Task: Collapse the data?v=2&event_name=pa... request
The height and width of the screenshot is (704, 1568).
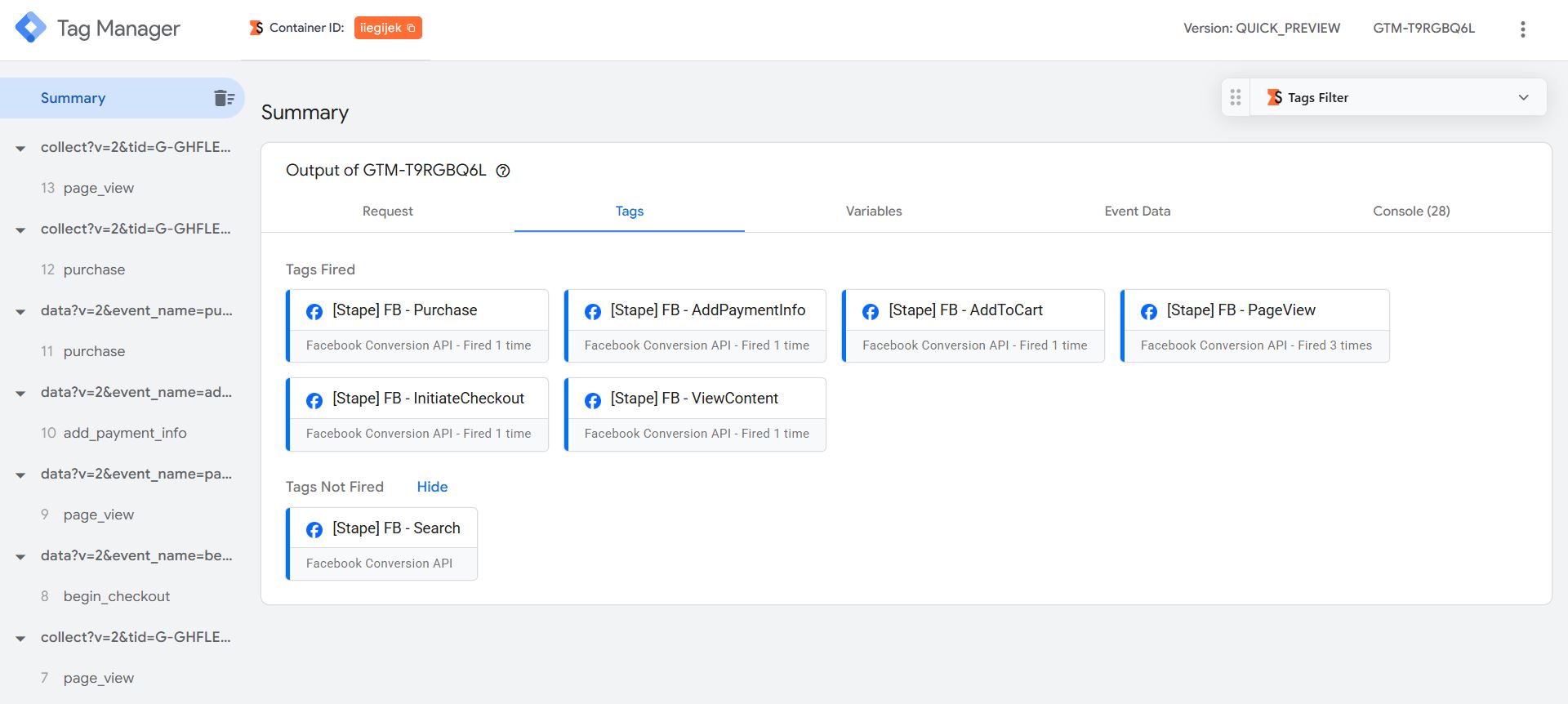Action: 20,475
